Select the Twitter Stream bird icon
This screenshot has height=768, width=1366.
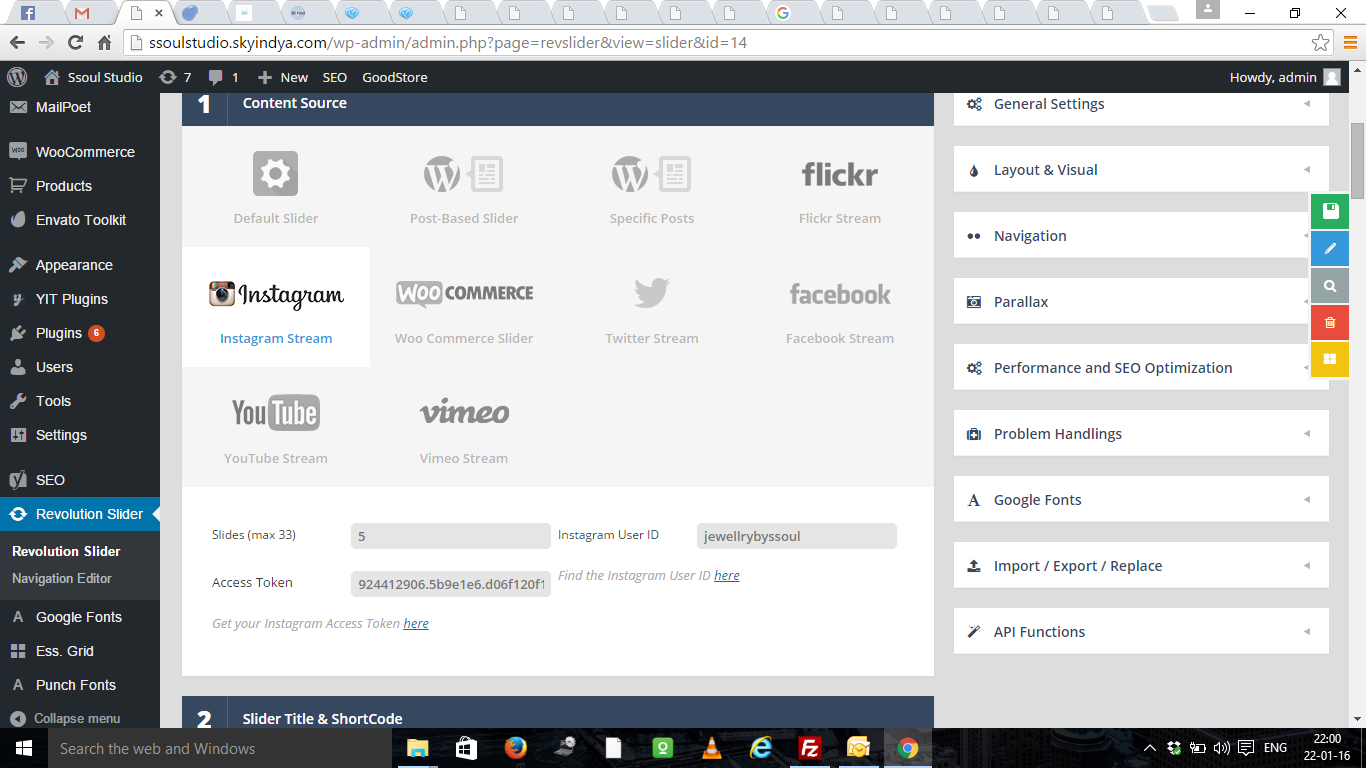click(x=652, y=294)
